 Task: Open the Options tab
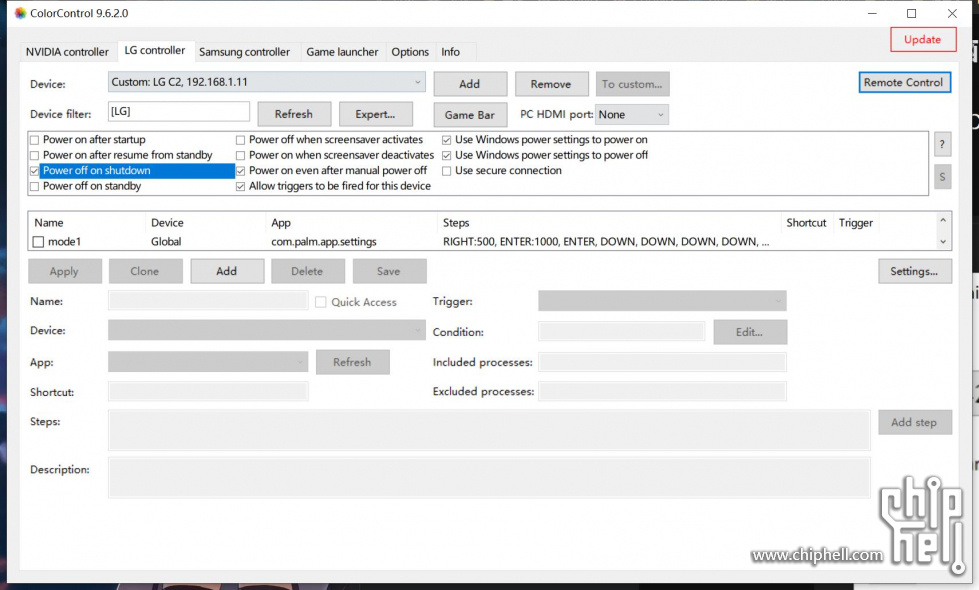pos(410,52)
